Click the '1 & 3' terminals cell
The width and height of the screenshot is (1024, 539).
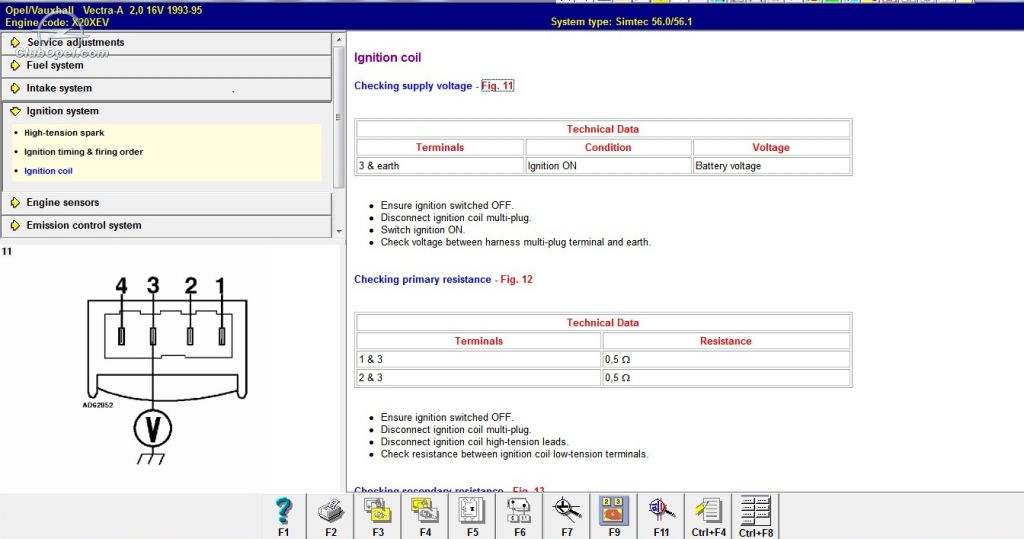tap(479, 359)
